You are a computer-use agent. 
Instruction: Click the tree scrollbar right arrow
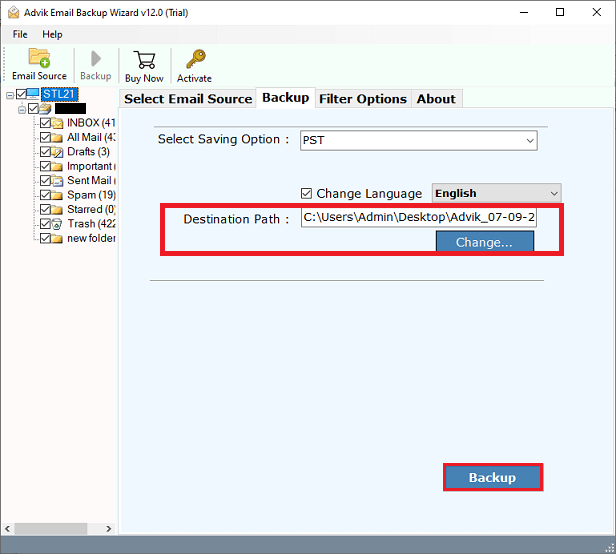click(109, 528)
